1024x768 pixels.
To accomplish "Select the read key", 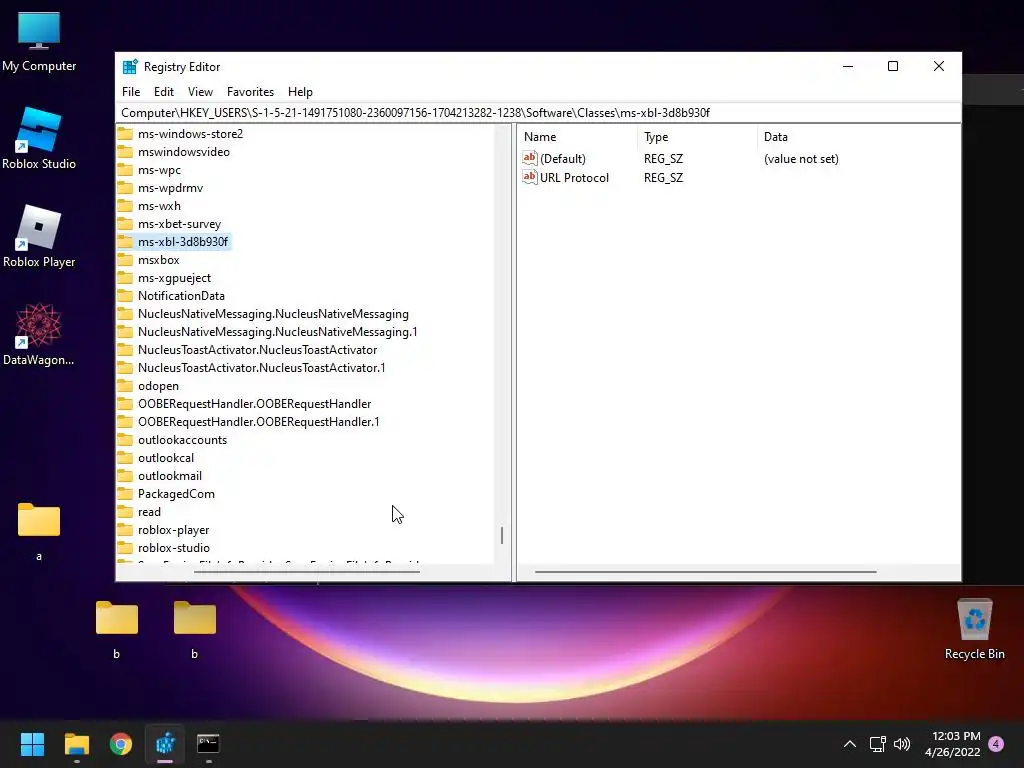I will pos(149,512).
